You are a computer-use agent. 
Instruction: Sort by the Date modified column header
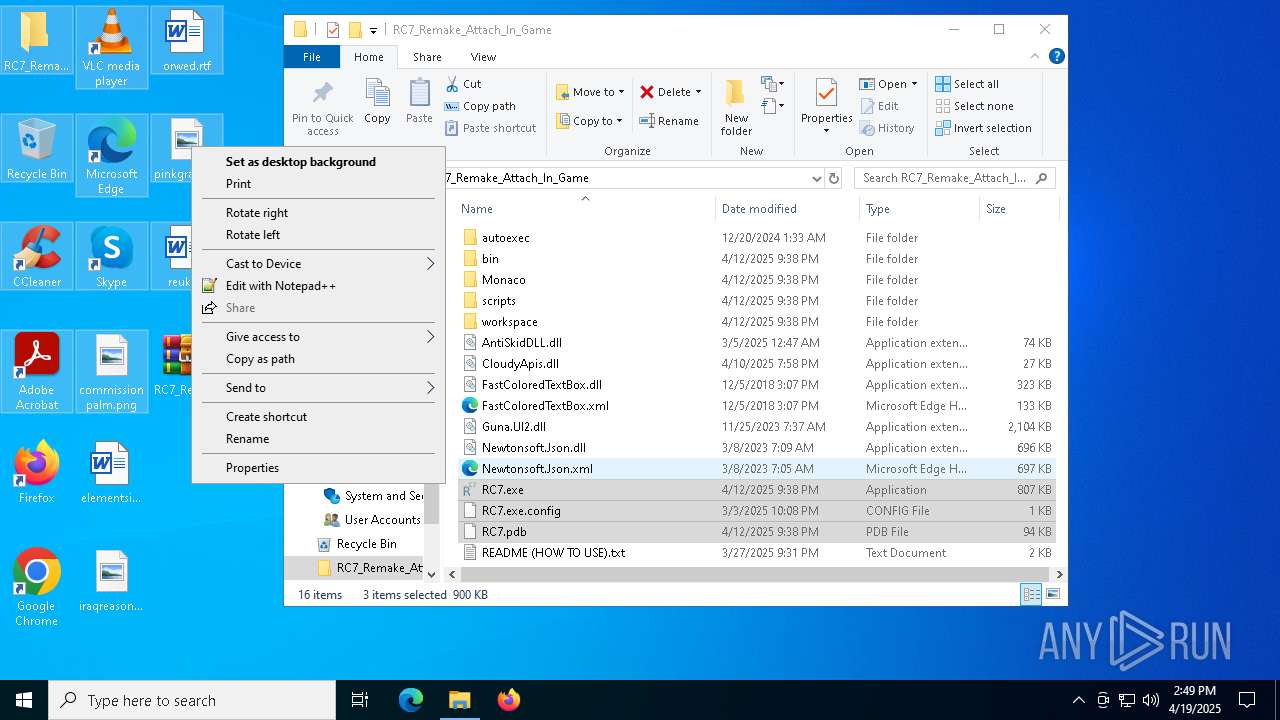point(787,209)
